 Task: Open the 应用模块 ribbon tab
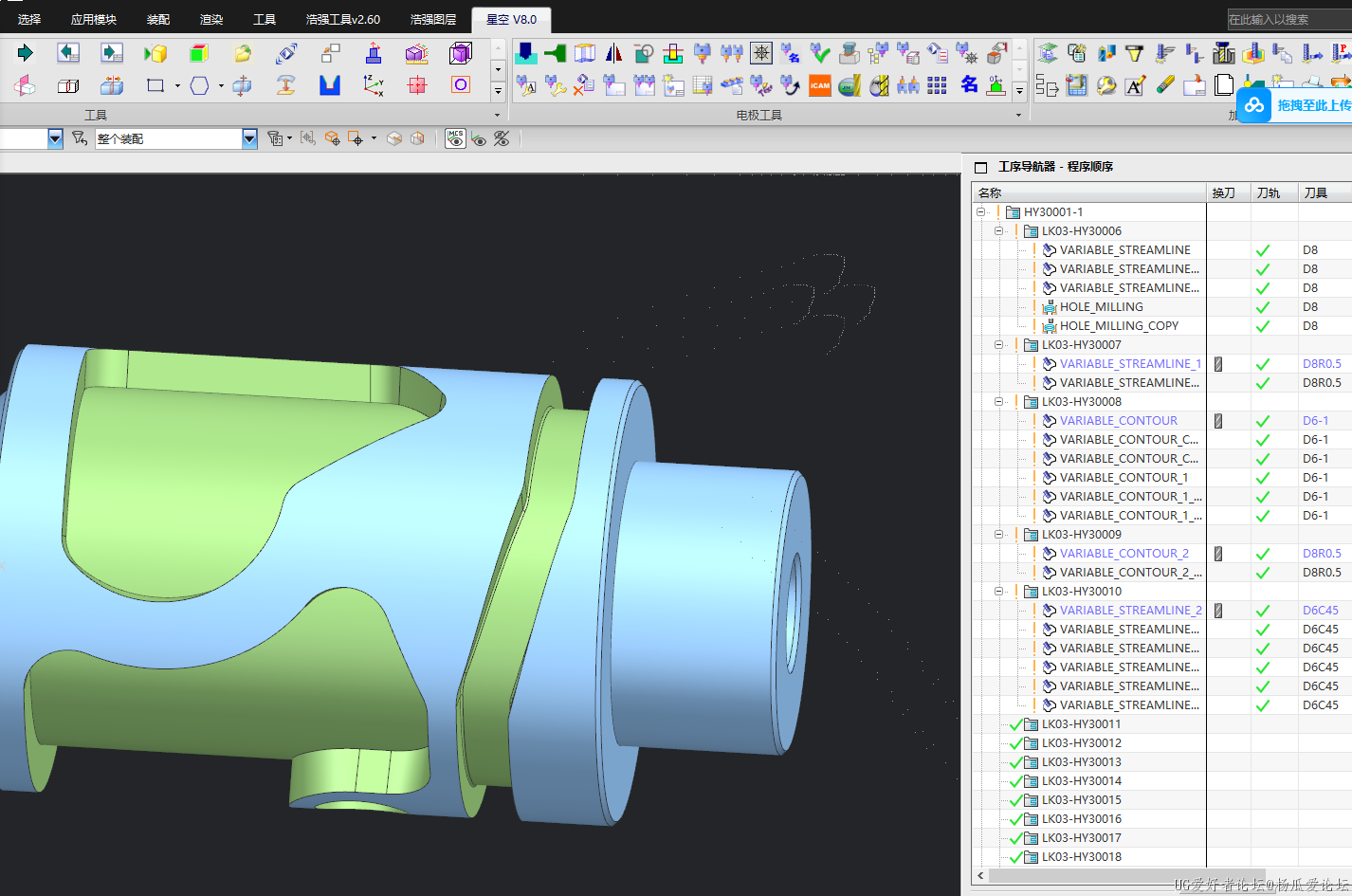tap(94, 19)
